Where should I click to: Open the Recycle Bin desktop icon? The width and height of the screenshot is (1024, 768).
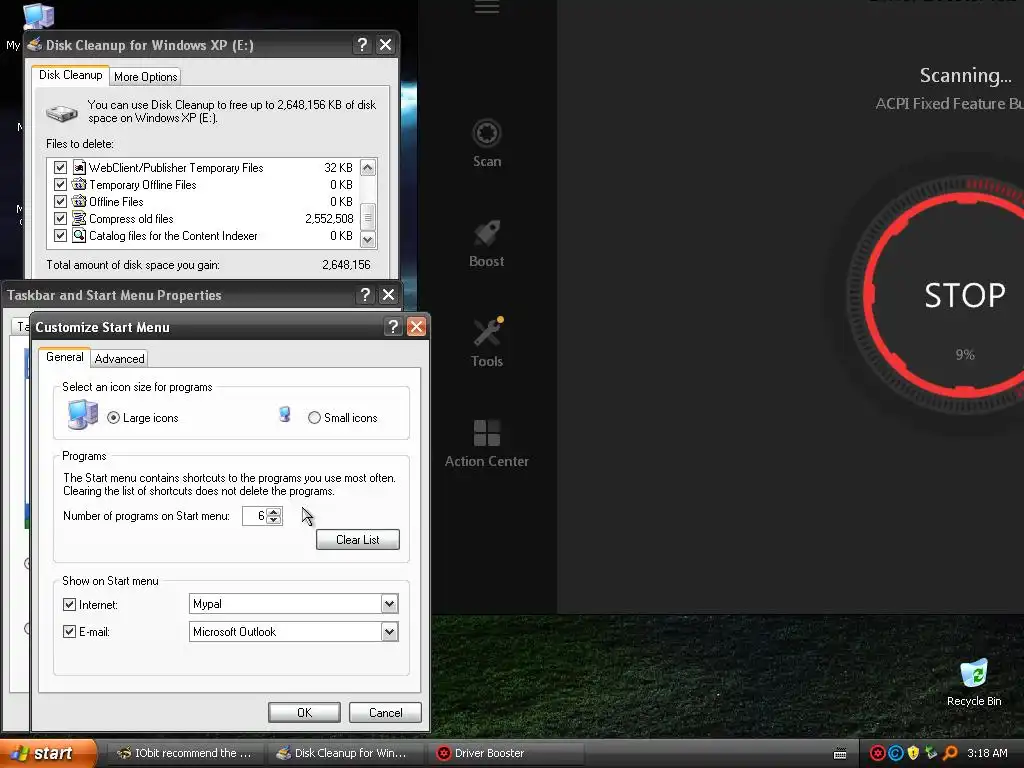point(974,682)
